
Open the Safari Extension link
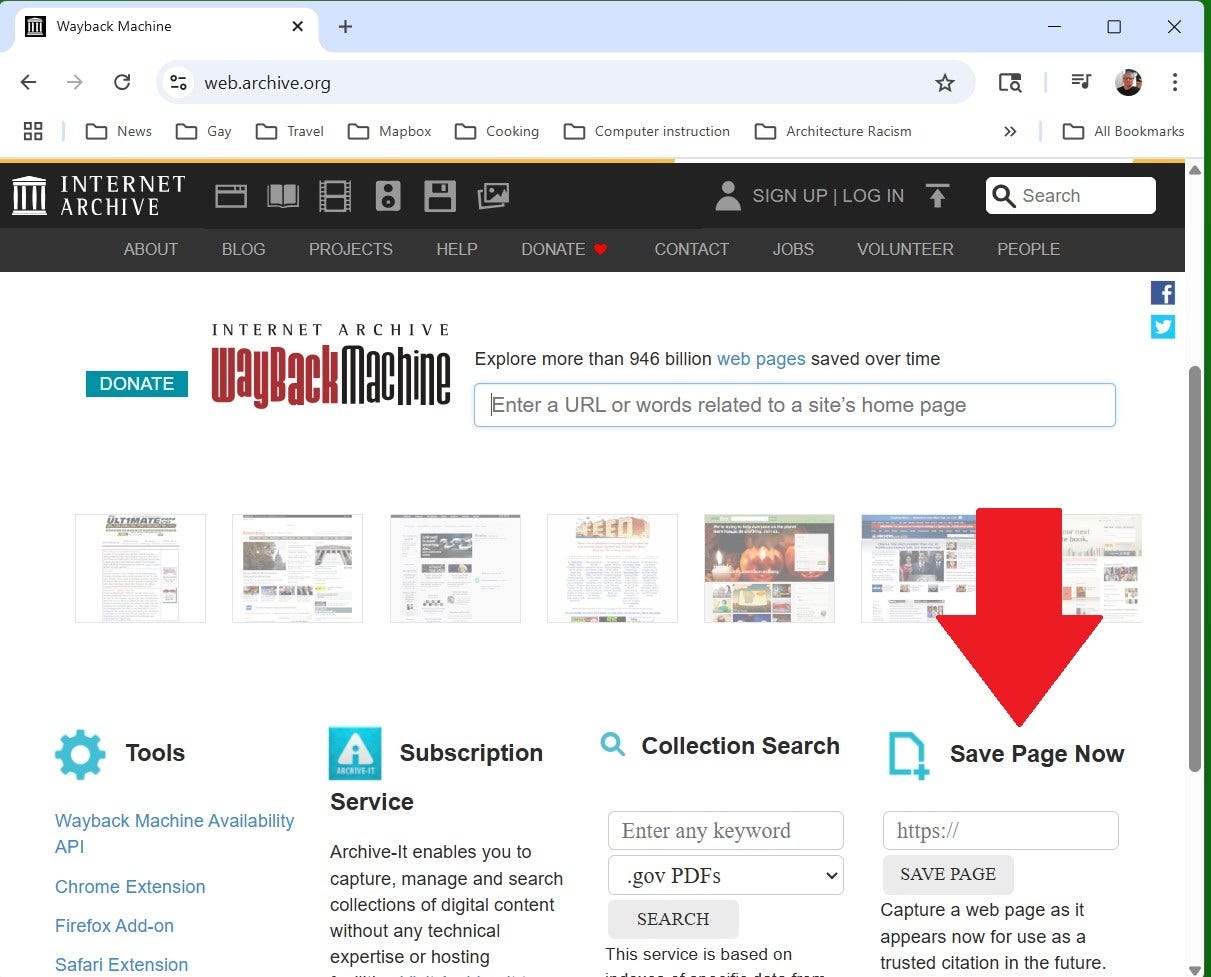coord(121,965)
